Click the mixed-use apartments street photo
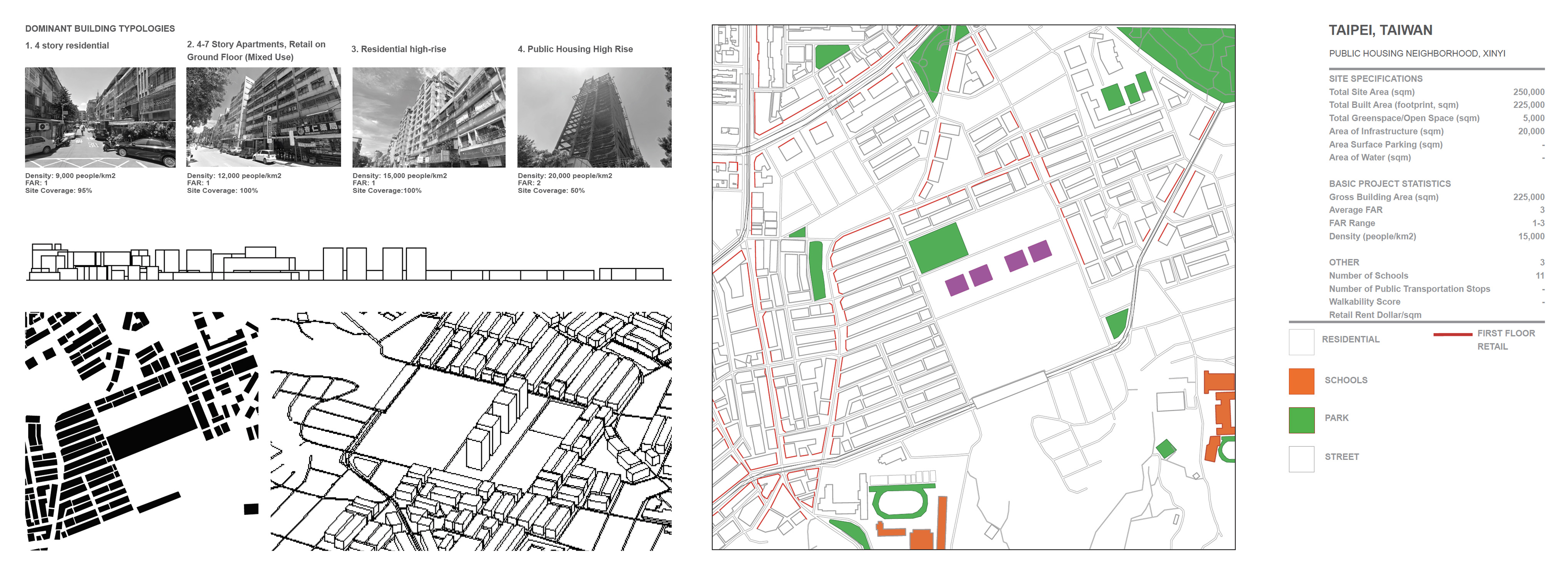The width and height of the screenshot is (1568, 568). (x=263, y=117)
